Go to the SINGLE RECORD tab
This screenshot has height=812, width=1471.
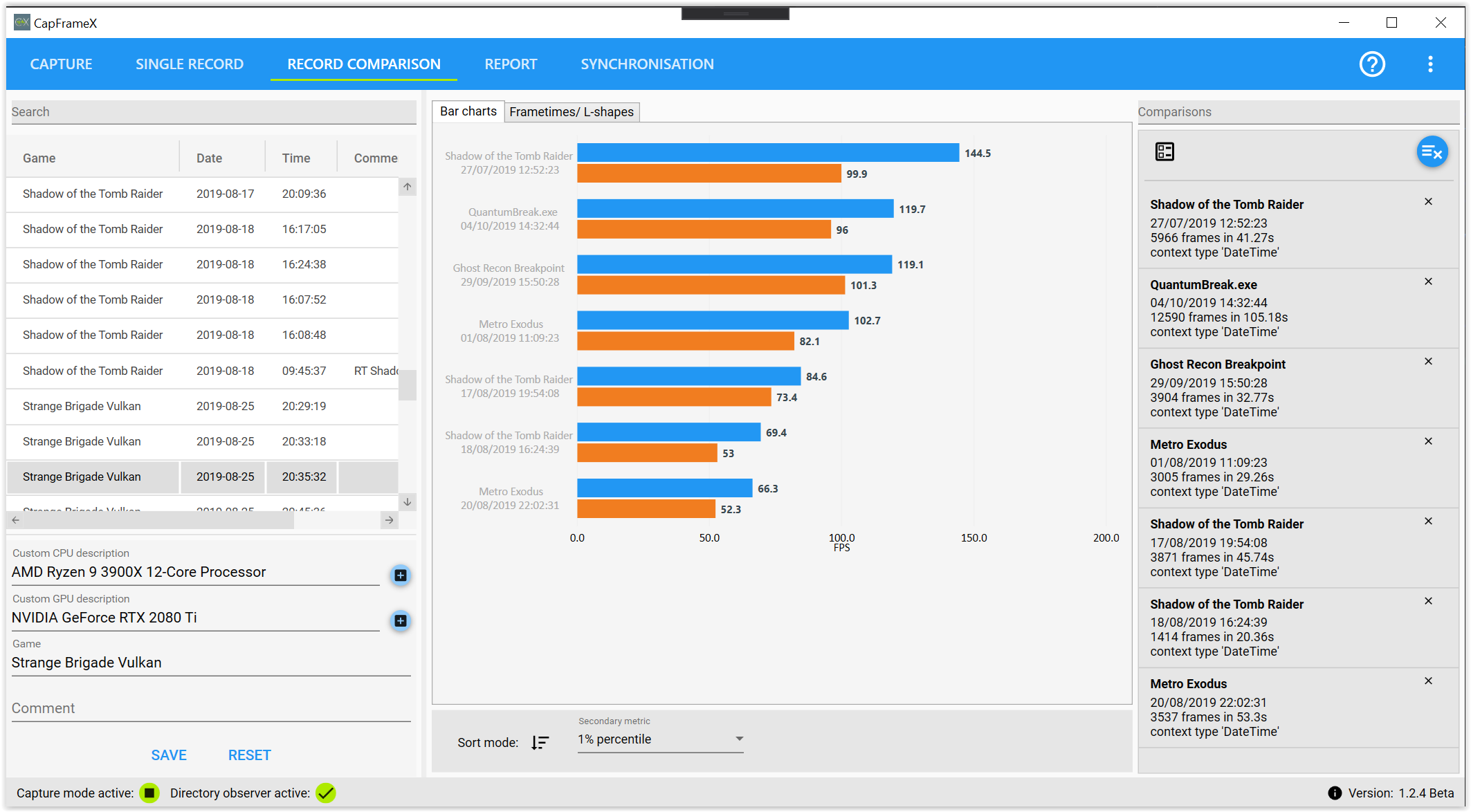[x=190, y=64]
